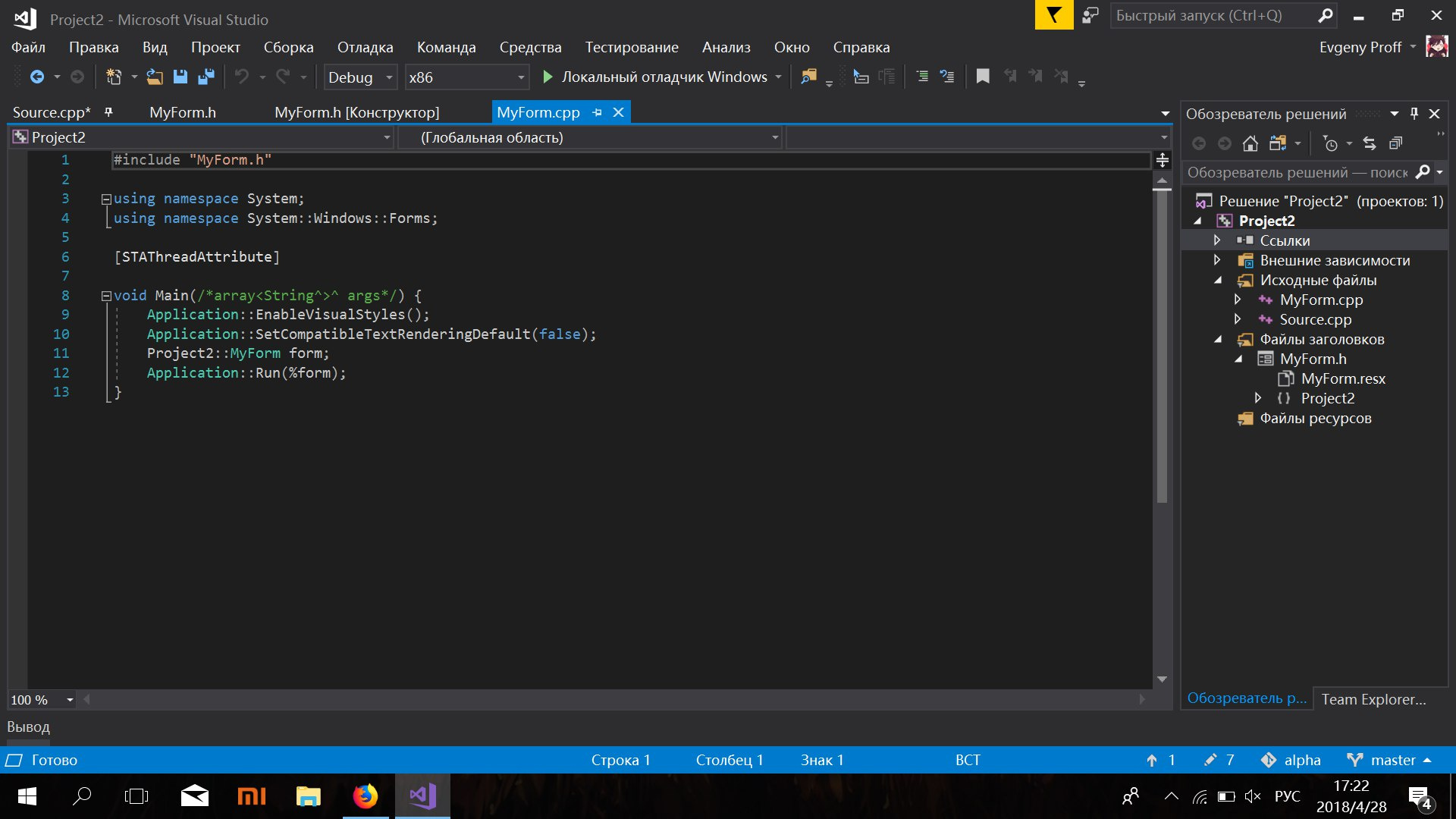
Task: Expand the MyForm.cpp tree node
Action: click(x=1238, y=299)
